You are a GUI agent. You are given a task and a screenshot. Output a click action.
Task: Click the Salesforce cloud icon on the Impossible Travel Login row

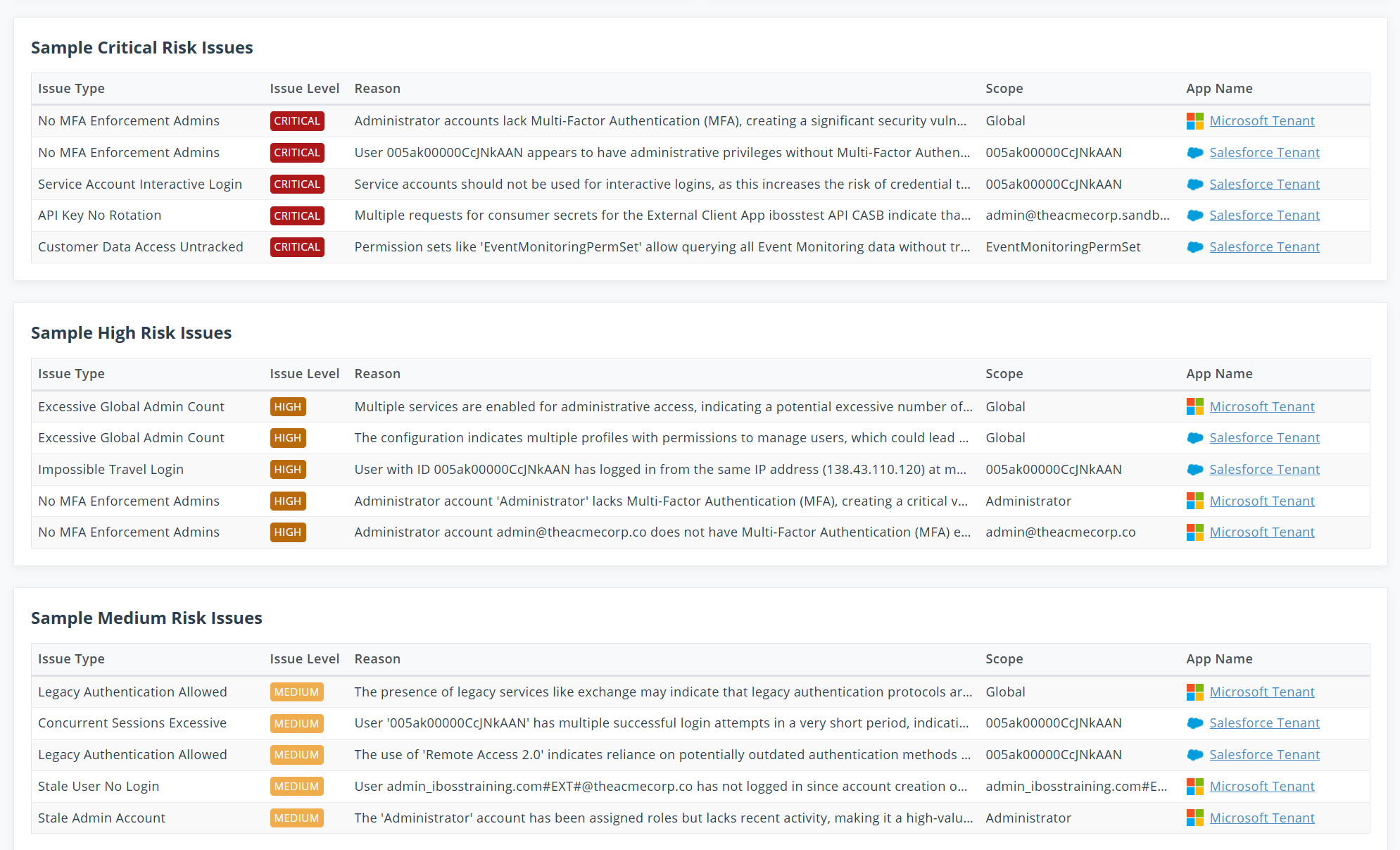click(x=1194, y=469)
